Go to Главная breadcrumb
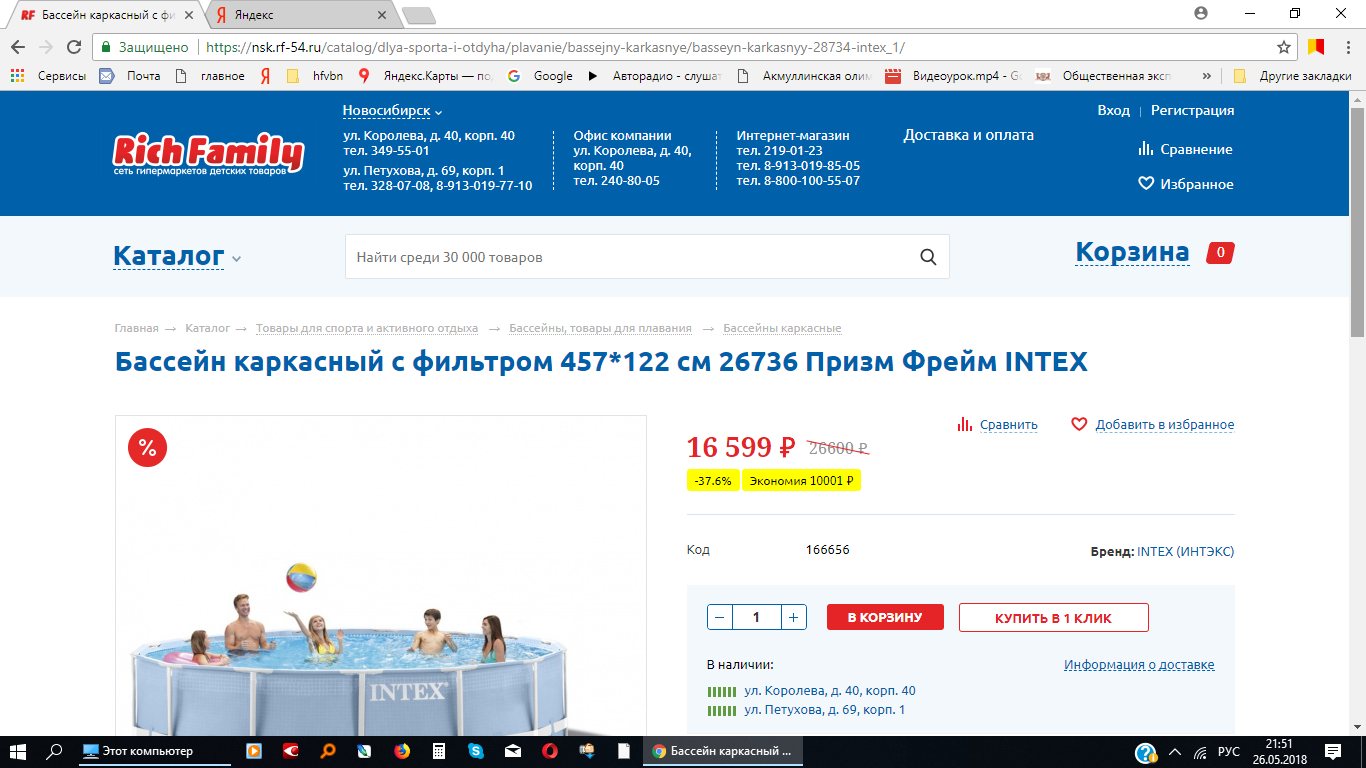 click(136, 328)
